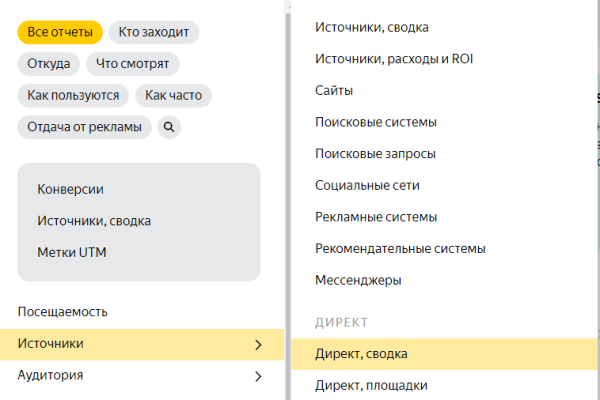Select the 'Кто заходит' filter chip
This screenshot has height=400, width=600.
point(153,32)
